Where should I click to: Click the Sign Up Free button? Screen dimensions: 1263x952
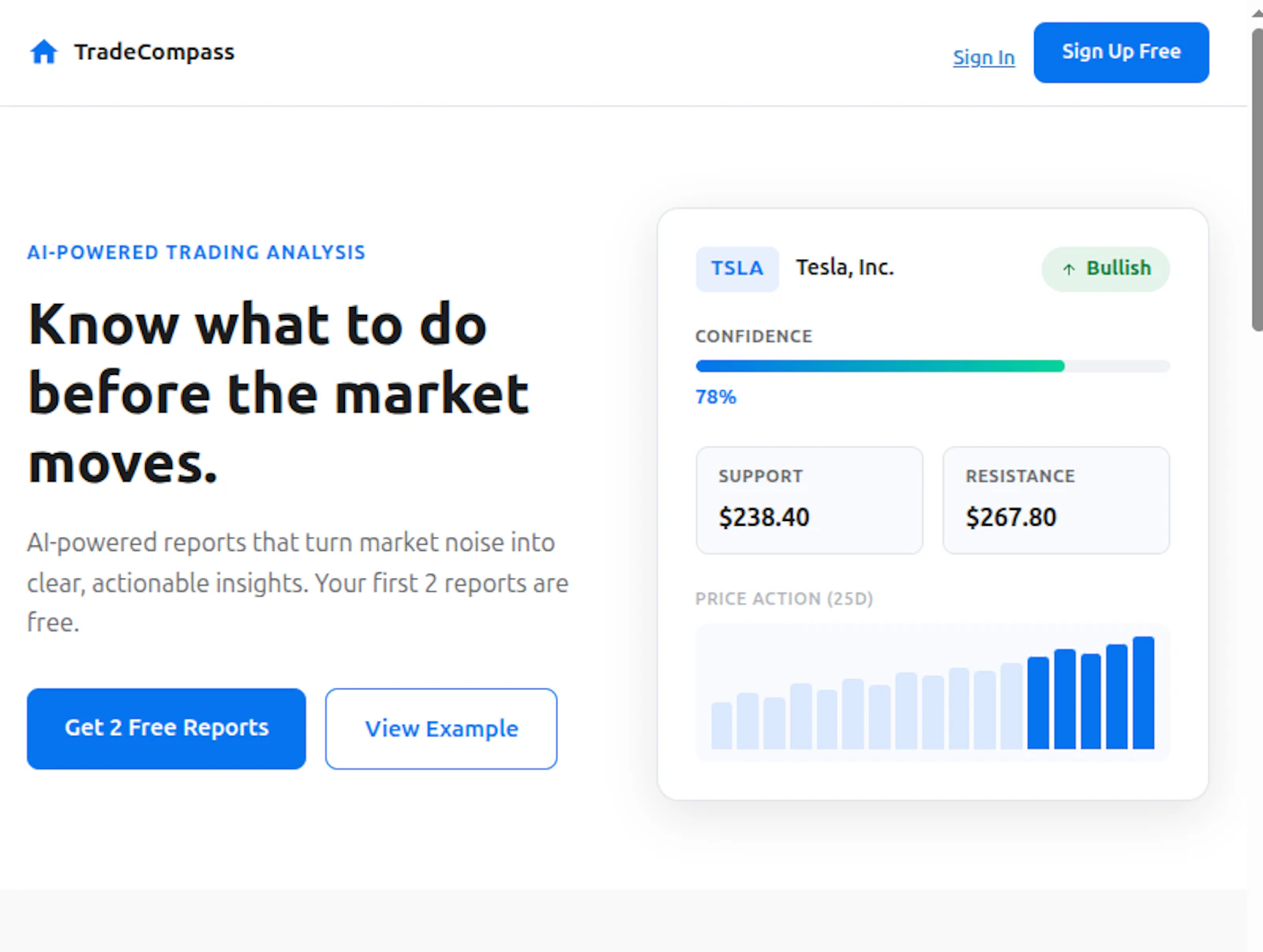(1120, 52)
